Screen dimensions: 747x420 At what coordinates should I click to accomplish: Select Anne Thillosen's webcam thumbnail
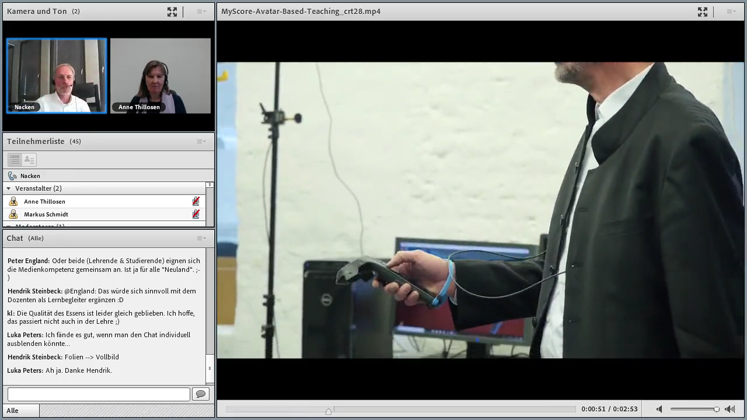tap(160, 76)
